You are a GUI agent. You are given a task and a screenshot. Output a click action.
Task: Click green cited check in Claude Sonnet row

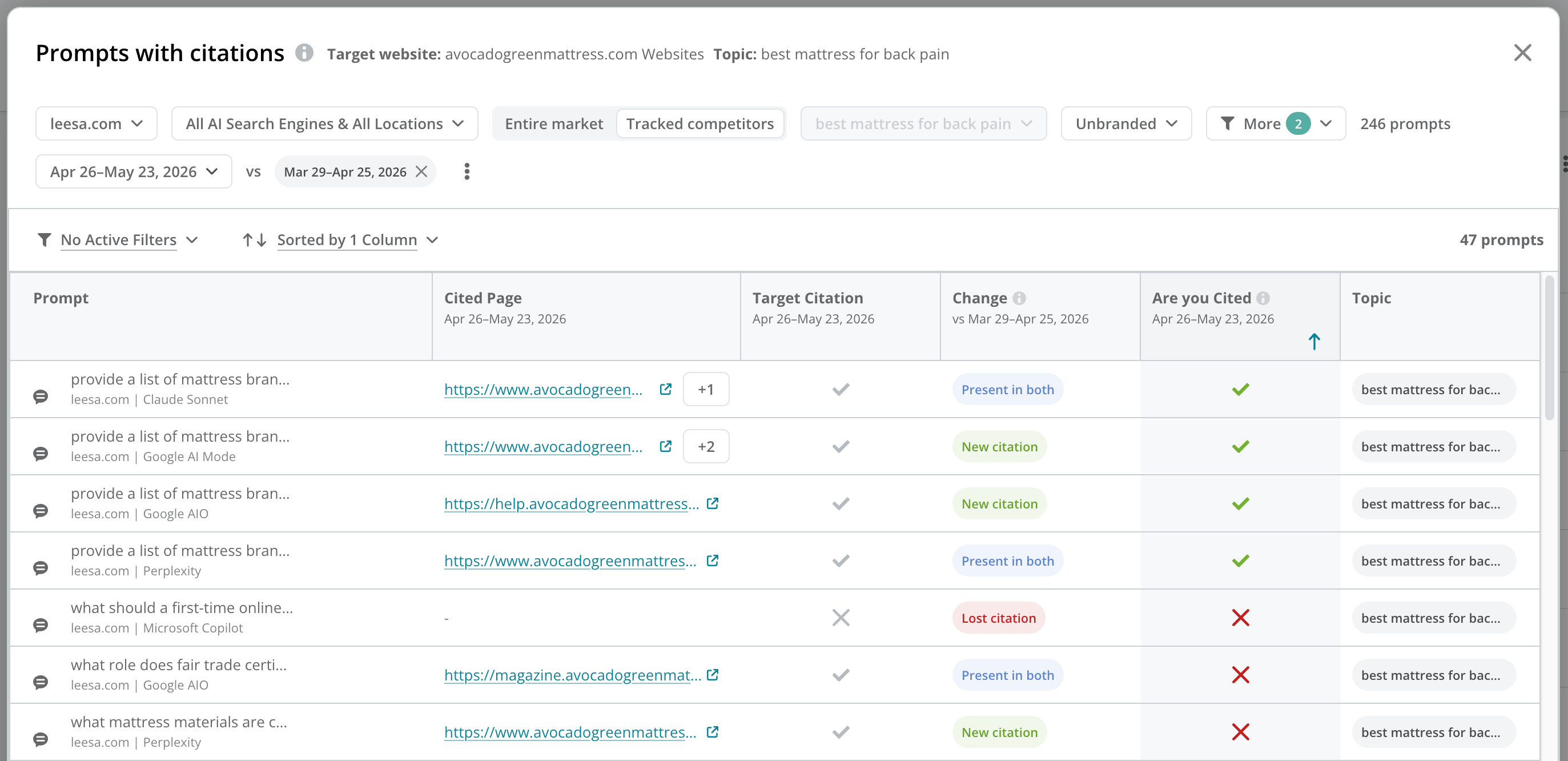pyautogui.click(x=1240, y=390)
